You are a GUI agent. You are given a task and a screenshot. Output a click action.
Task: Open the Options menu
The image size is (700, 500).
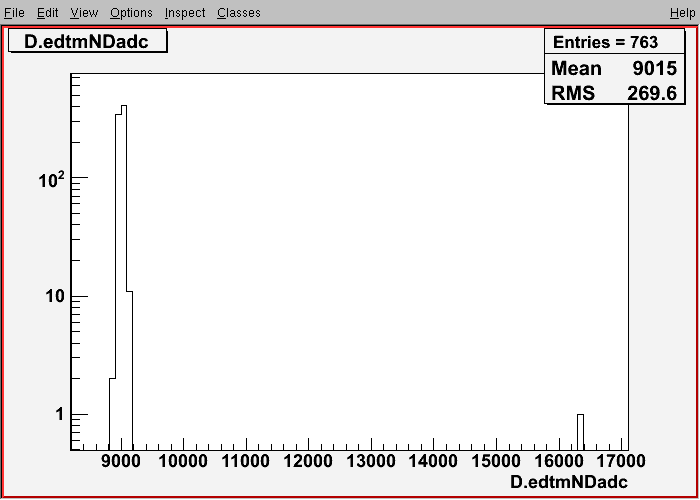[131, 13]
